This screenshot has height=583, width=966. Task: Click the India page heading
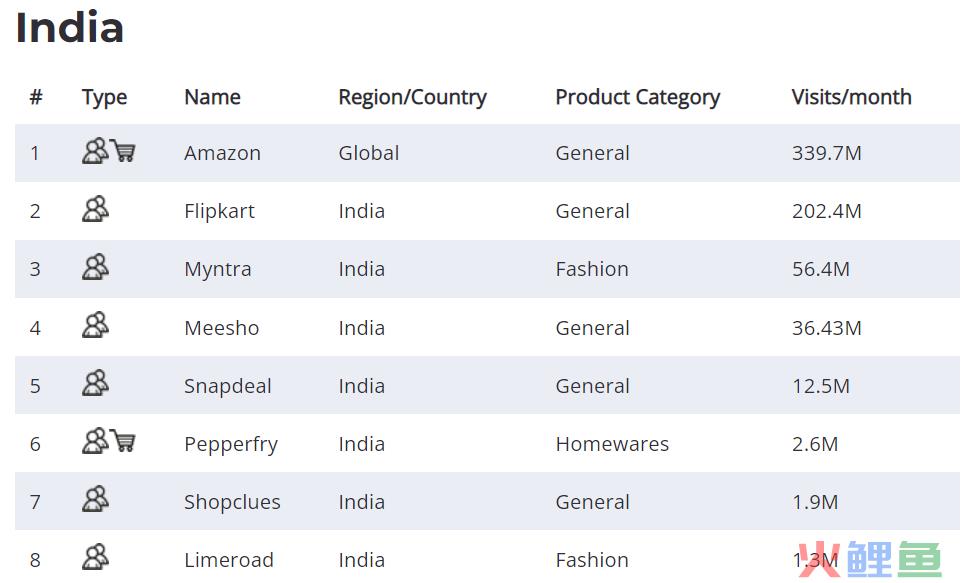70,28
